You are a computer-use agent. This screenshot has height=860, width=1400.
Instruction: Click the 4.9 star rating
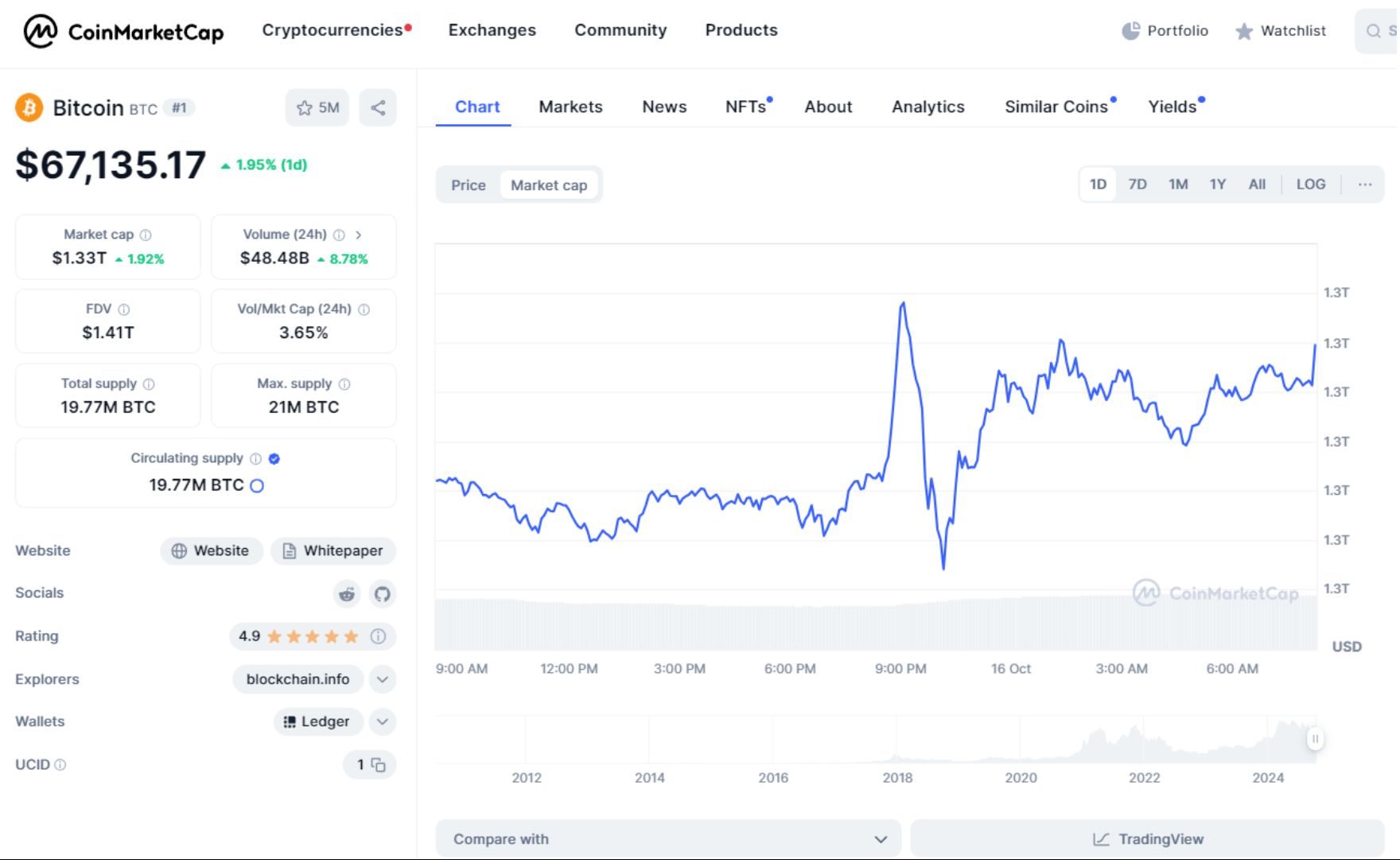[313, 636]
